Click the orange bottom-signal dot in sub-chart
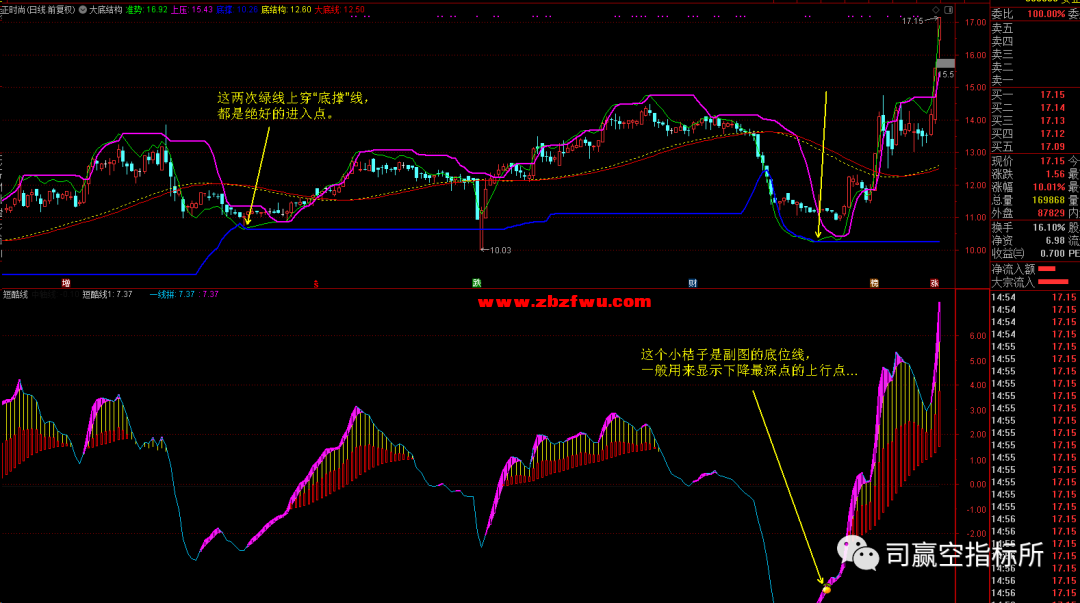Viewport: 1080px width, 603px height. tap(826, 592)
